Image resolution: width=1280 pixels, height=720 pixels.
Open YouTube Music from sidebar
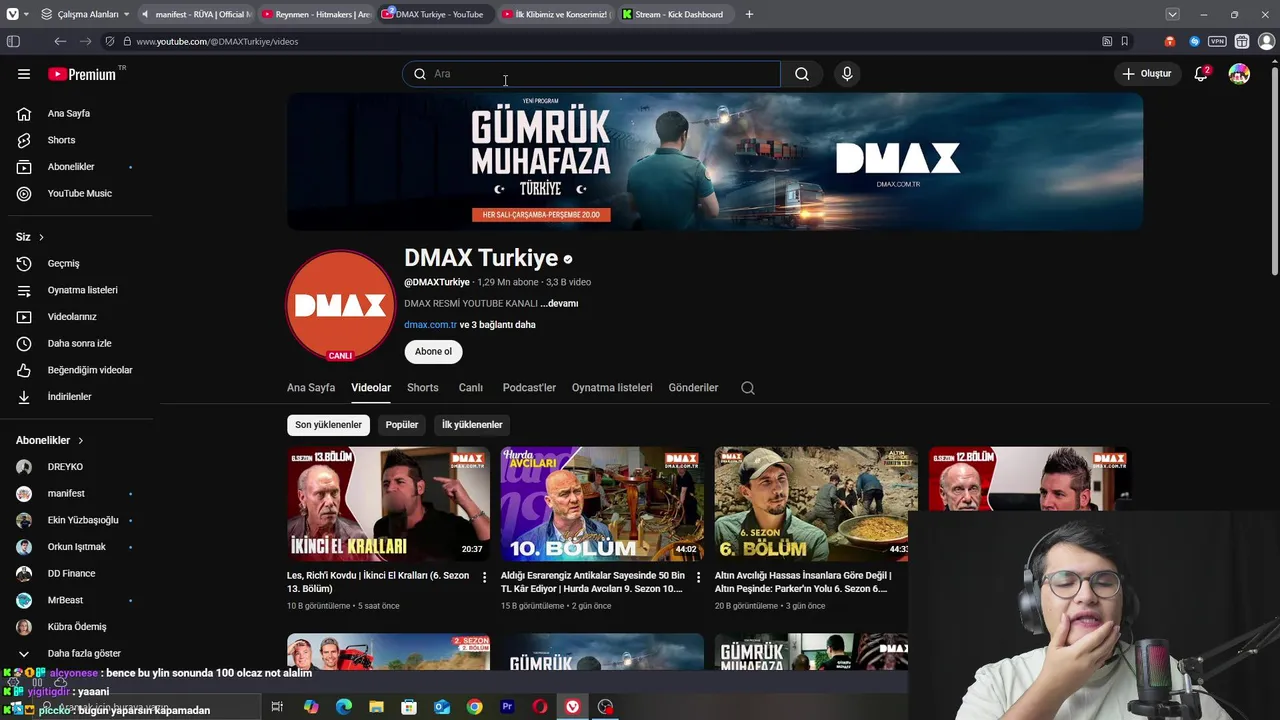click(x=76, y=193)
